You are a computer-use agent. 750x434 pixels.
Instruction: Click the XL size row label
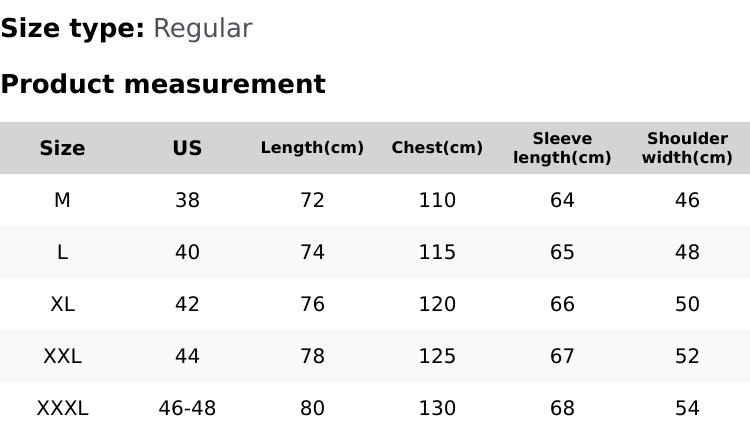pos(62,304)
